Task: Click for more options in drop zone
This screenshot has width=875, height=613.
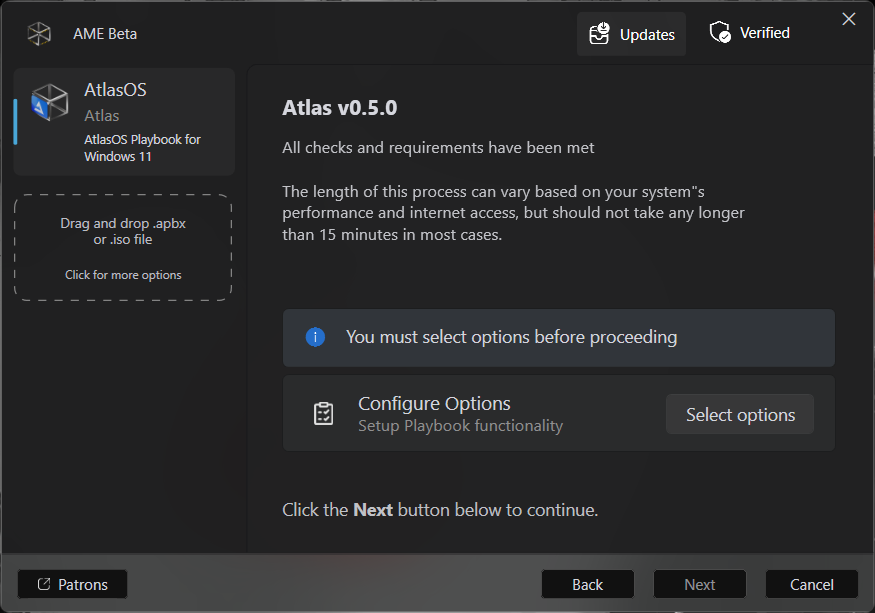Action: (123, 275)
